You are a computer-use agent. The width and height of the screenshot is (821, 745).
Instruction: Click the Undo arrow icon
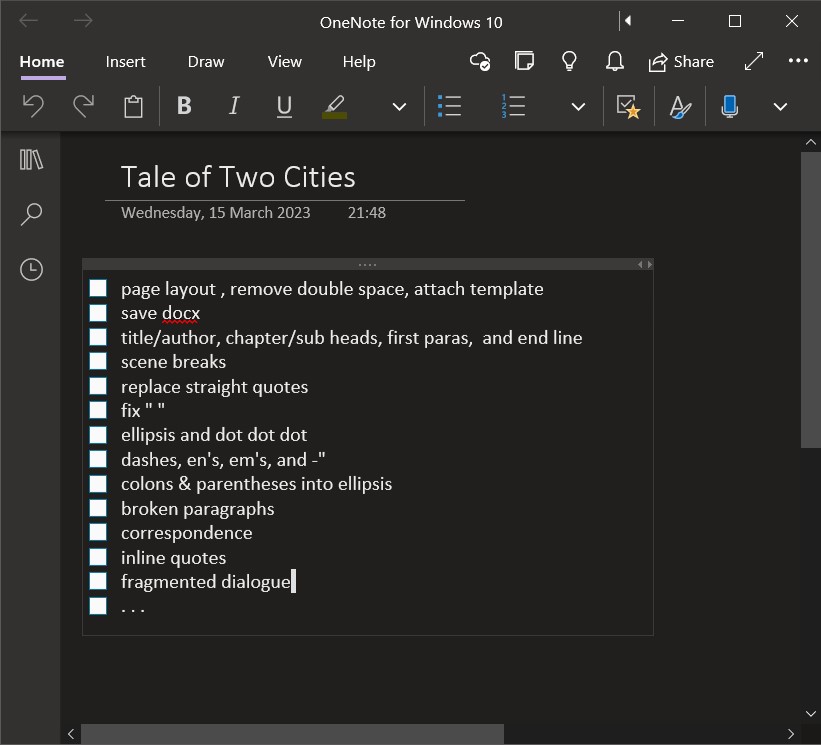point(33,107)
